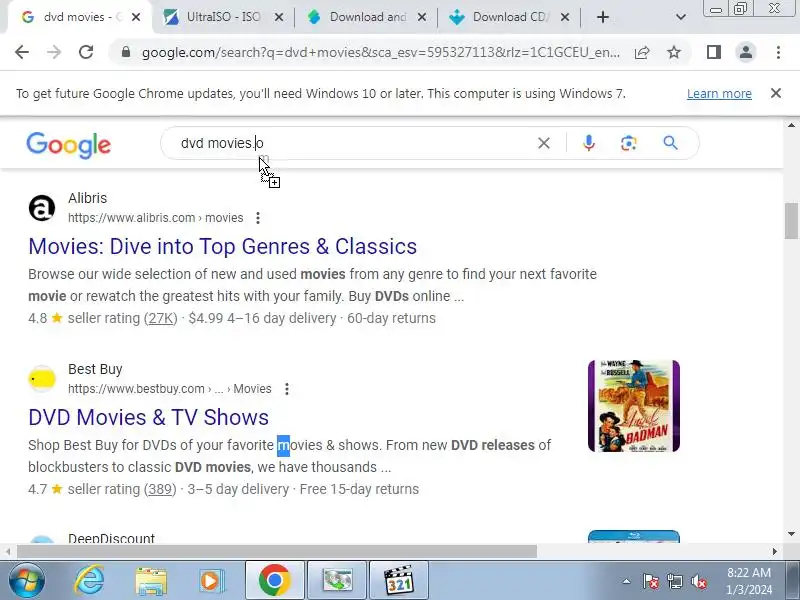Click the Best Buy 389 ratings link
The image size is (800, 600).
click(160, 489)
